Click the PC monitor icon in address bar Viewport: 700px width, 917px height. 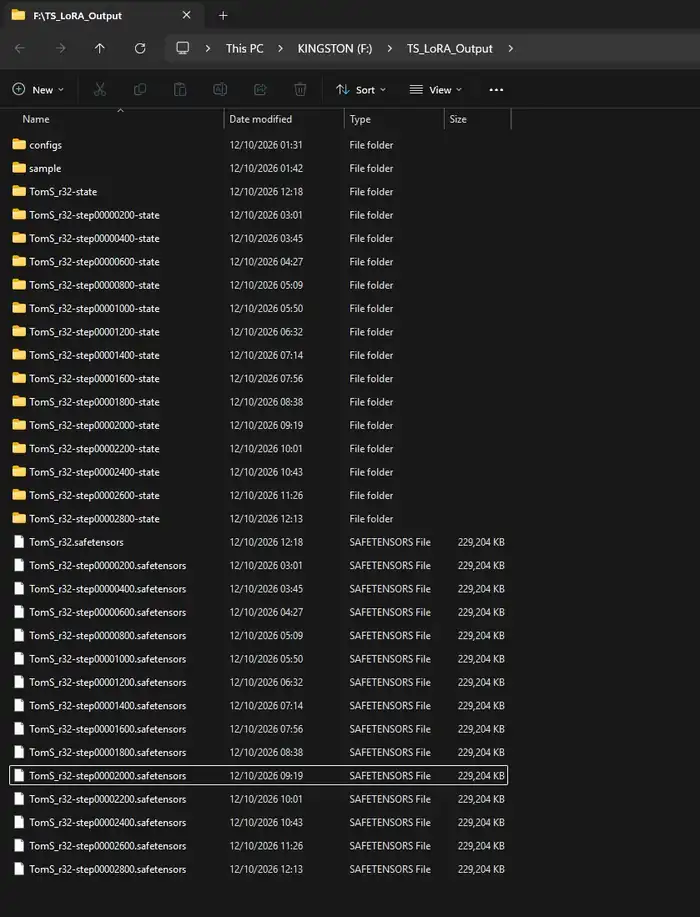[182, 48]
